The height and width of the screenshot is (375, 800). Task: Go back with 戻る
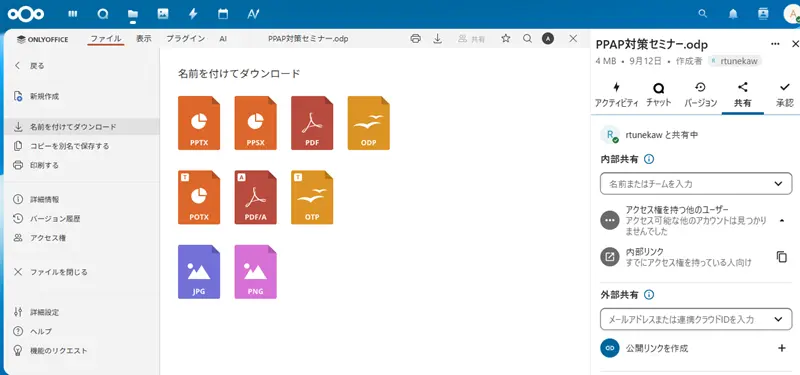(x=82, y=66)
